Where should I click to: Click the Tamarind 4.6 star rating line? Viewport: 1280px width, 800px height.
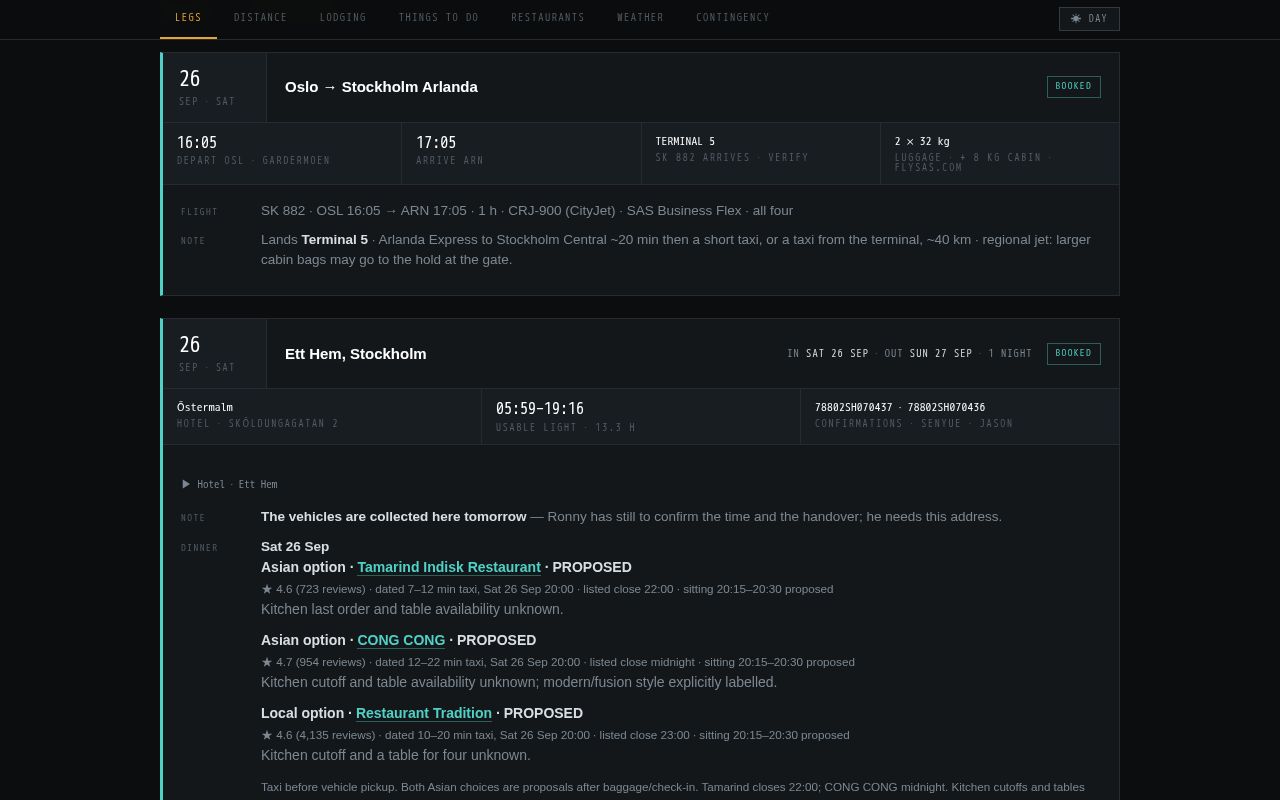547,589
